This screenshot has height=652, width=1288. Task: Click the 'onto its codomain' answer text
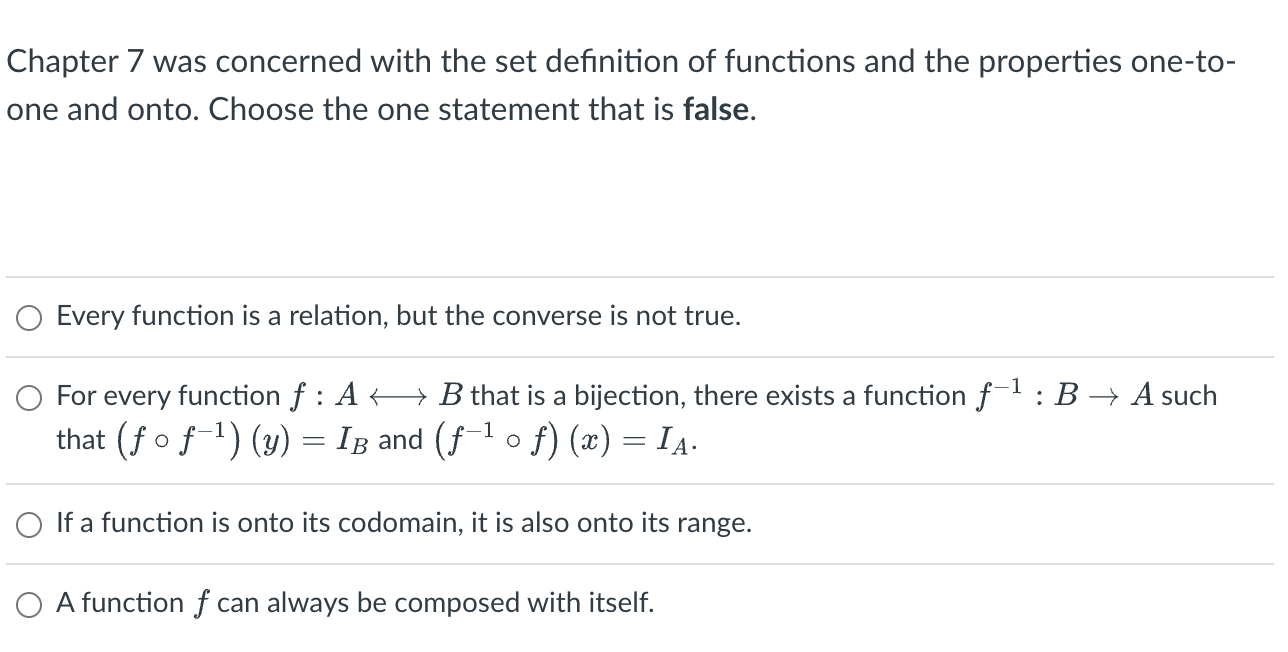pyautogui.click(x=404, y=522)
